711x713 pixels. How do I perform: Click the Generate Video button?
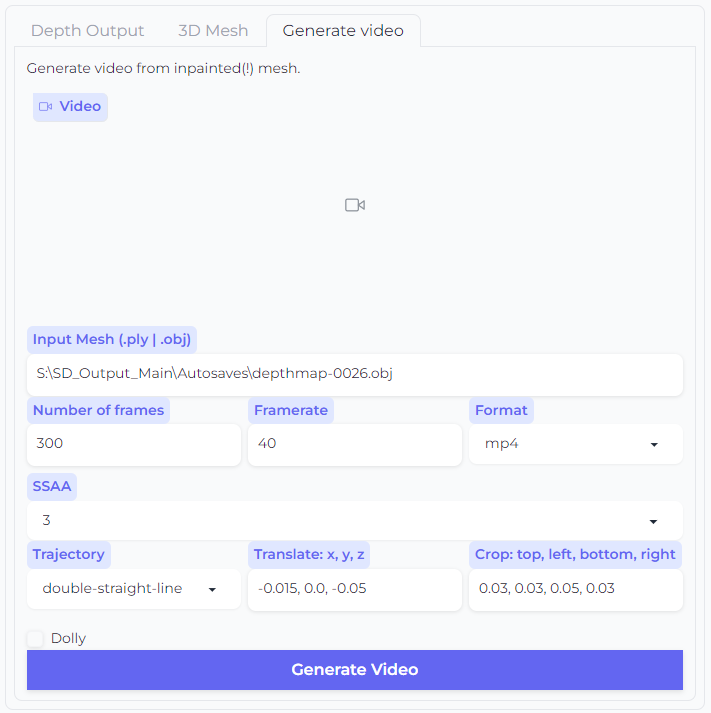point(355,670)
